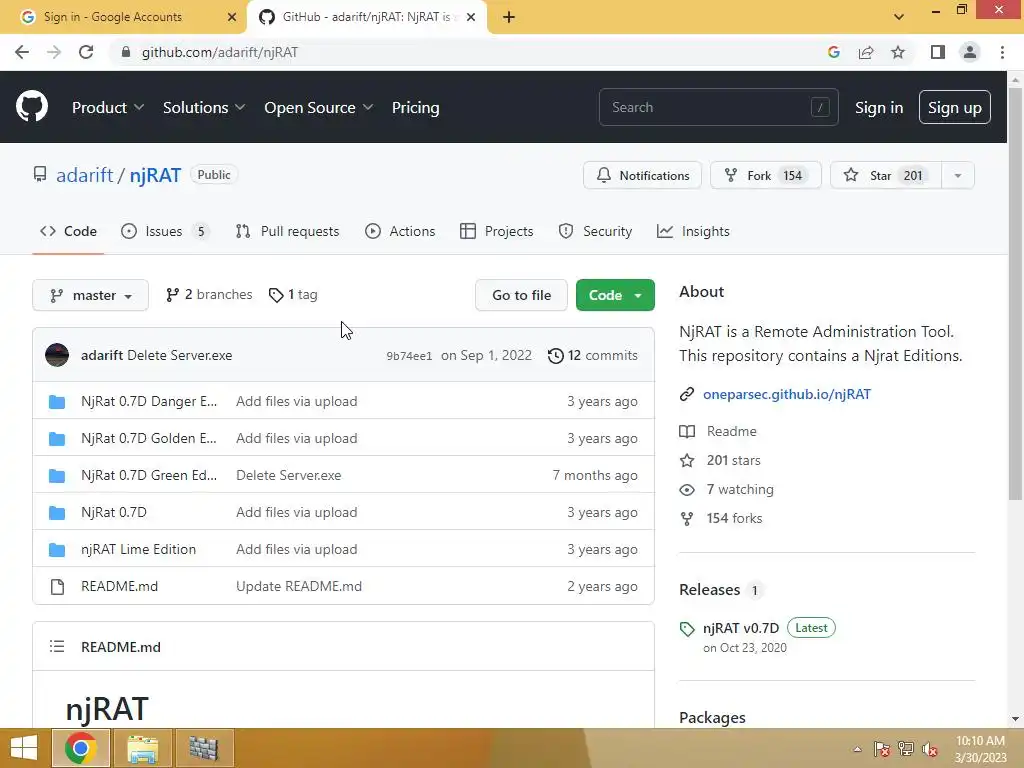Expand the Open Source menu
The image size is (1024, 768).
tap(319, 107)
